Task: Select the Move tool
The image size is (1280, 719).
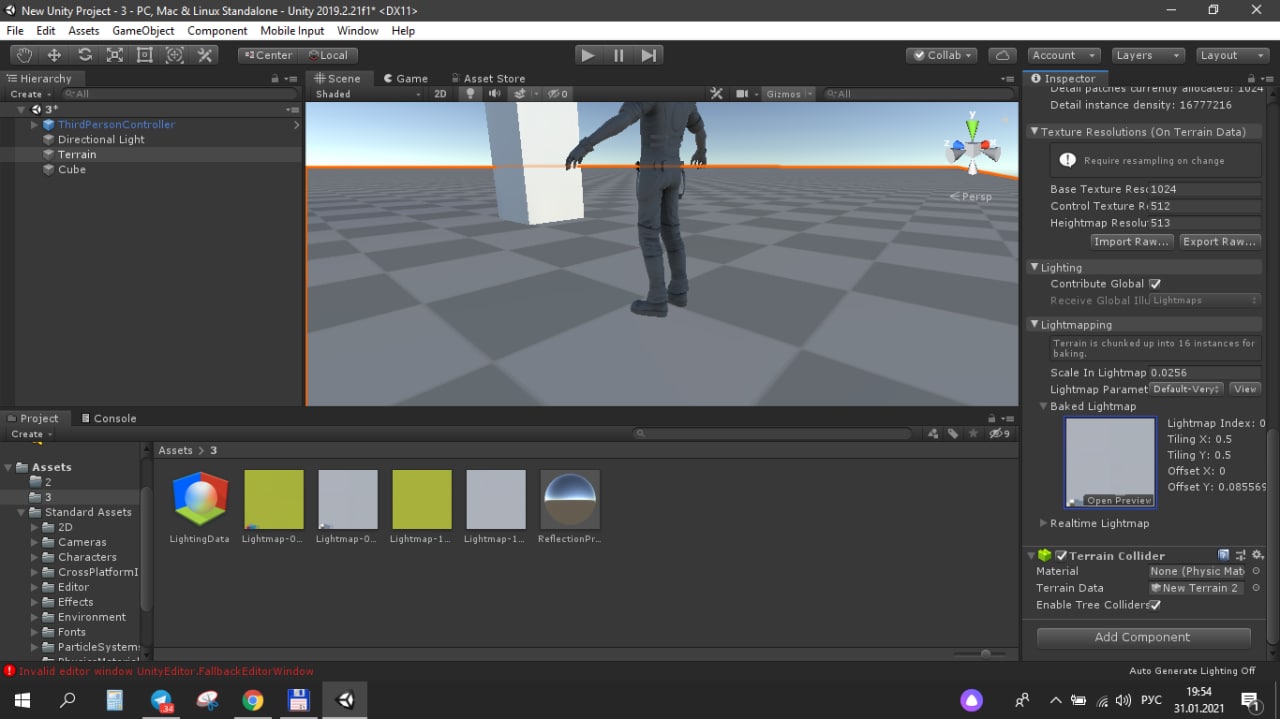Action: pos(54,55)
